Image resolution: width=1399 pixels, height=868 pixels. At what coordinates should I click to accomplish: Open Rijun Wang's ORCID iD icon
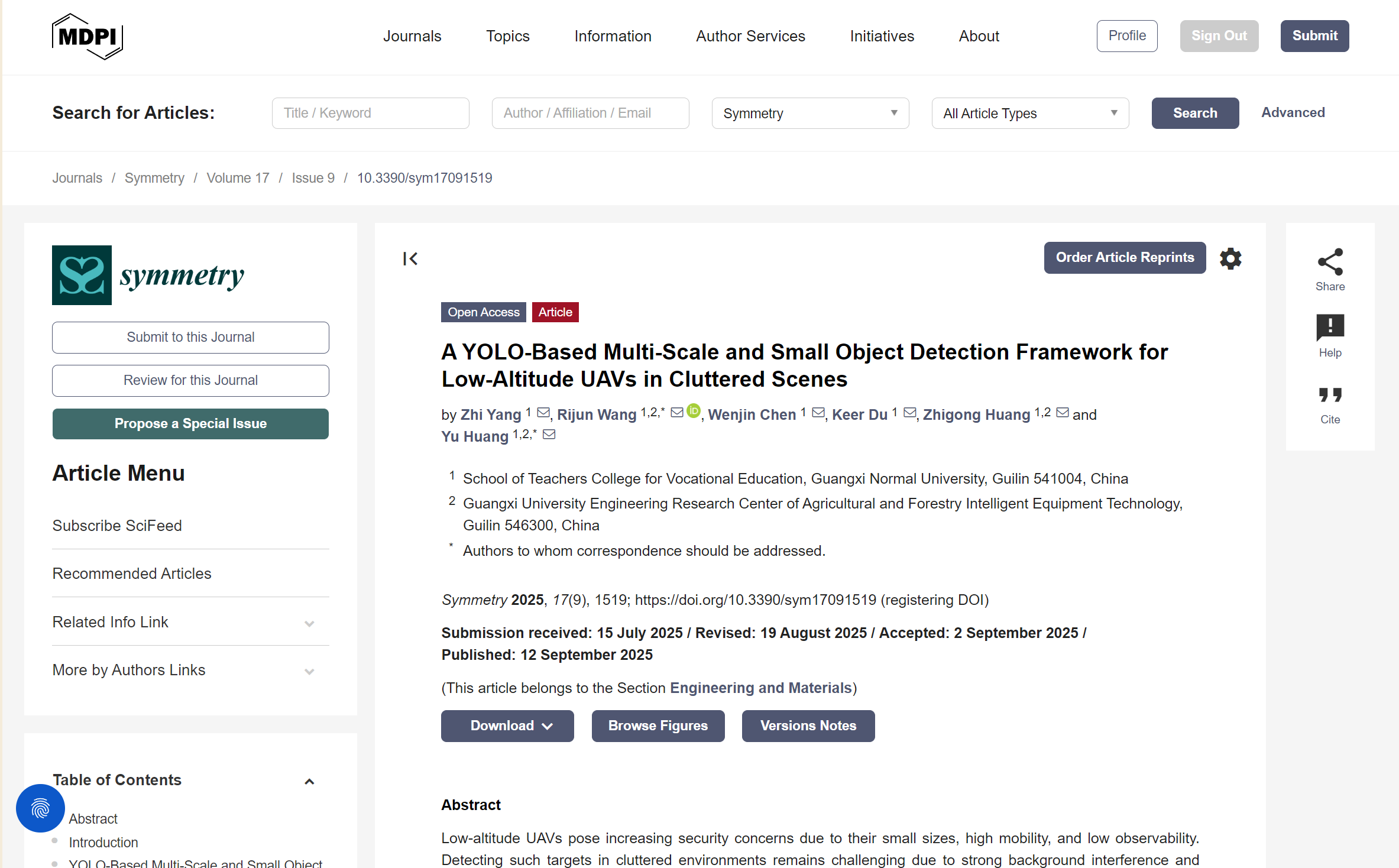pos(694,410)
